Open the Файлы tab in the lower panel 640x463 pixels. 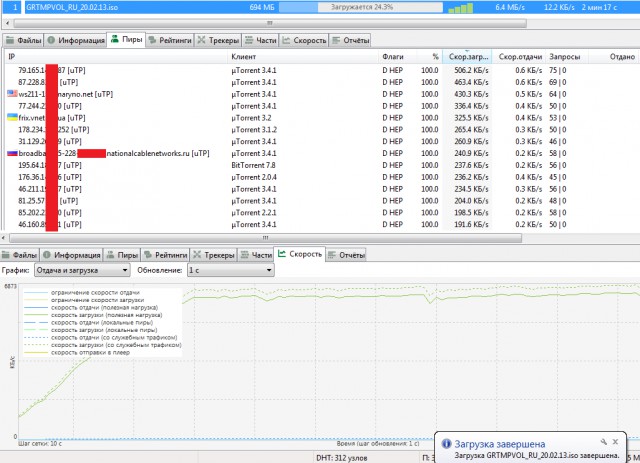pos(19,255)
